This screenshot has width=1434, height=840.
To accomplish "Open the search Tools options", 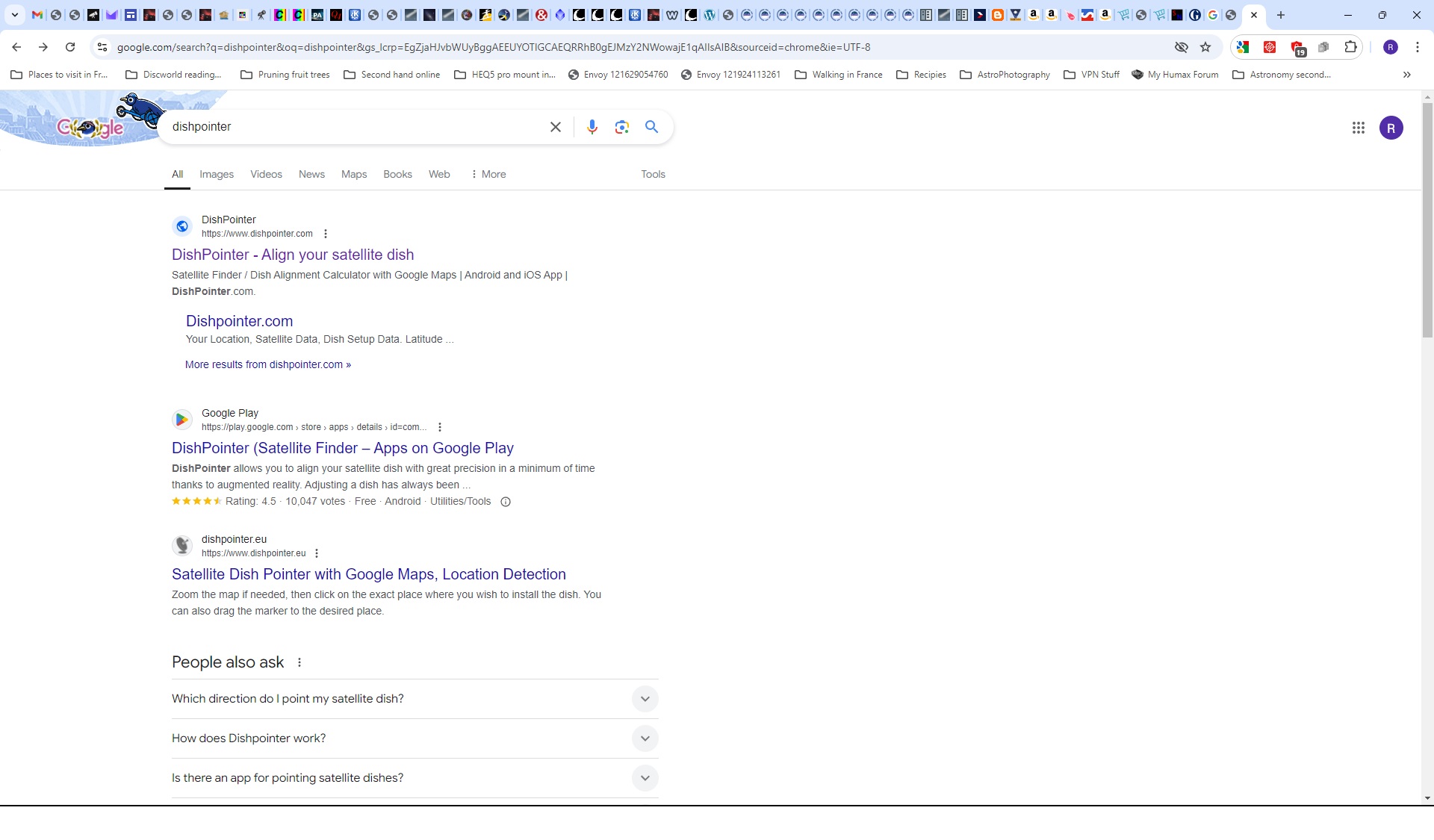I will tap(653, 174).
